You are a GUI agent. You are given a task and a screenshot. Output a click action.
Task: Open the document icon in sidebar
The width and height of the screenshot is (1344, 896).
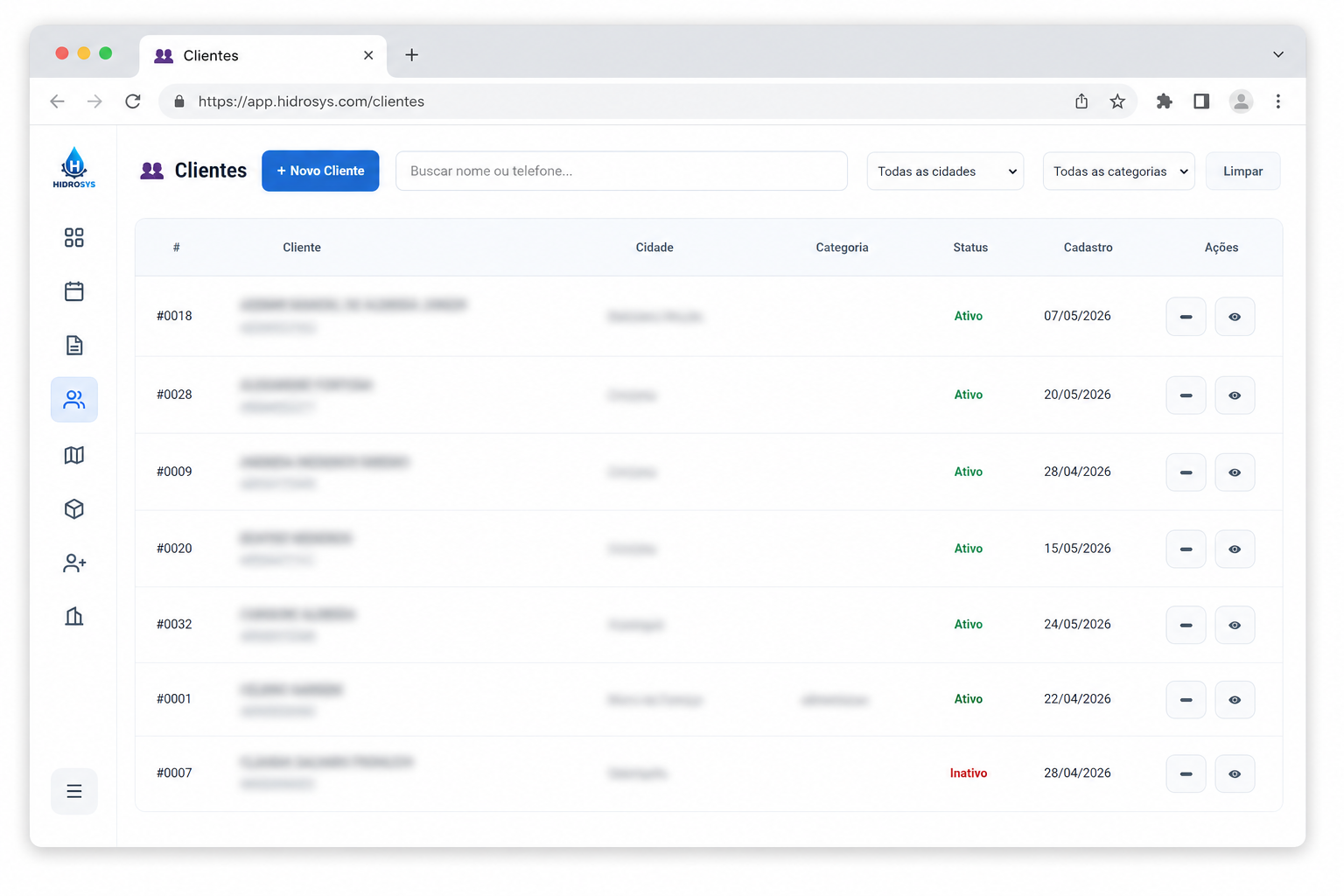point(74,346)
